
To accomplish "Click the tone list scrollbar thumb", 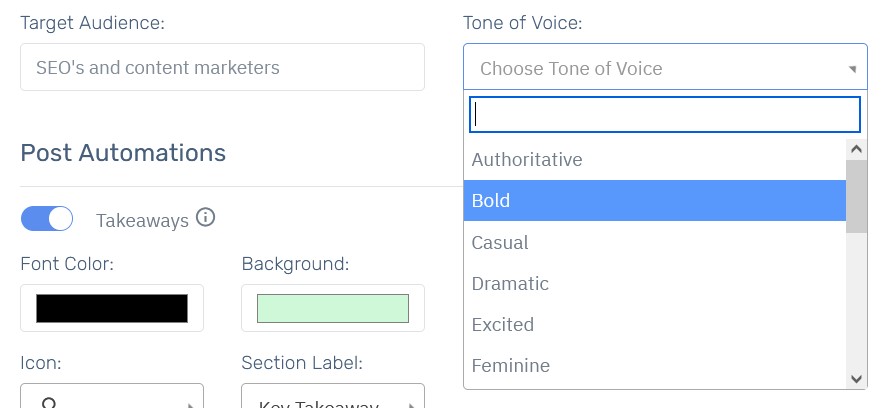I will tap(857, 196).
